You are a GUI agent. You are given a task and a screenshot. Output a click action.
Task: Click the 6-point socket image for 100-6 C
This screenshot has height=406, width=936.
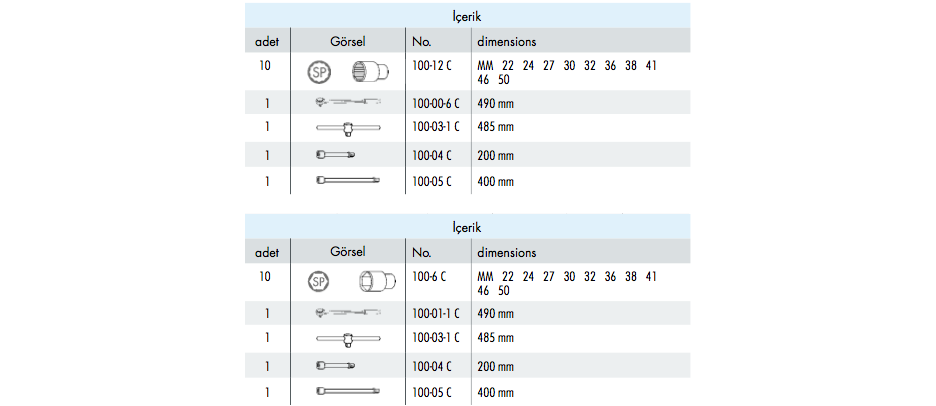[377, 280]
